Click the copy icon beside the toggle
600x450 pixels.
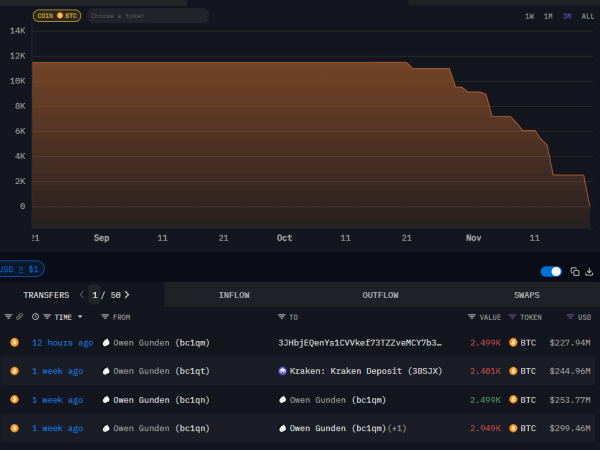[x=575, y=272]
